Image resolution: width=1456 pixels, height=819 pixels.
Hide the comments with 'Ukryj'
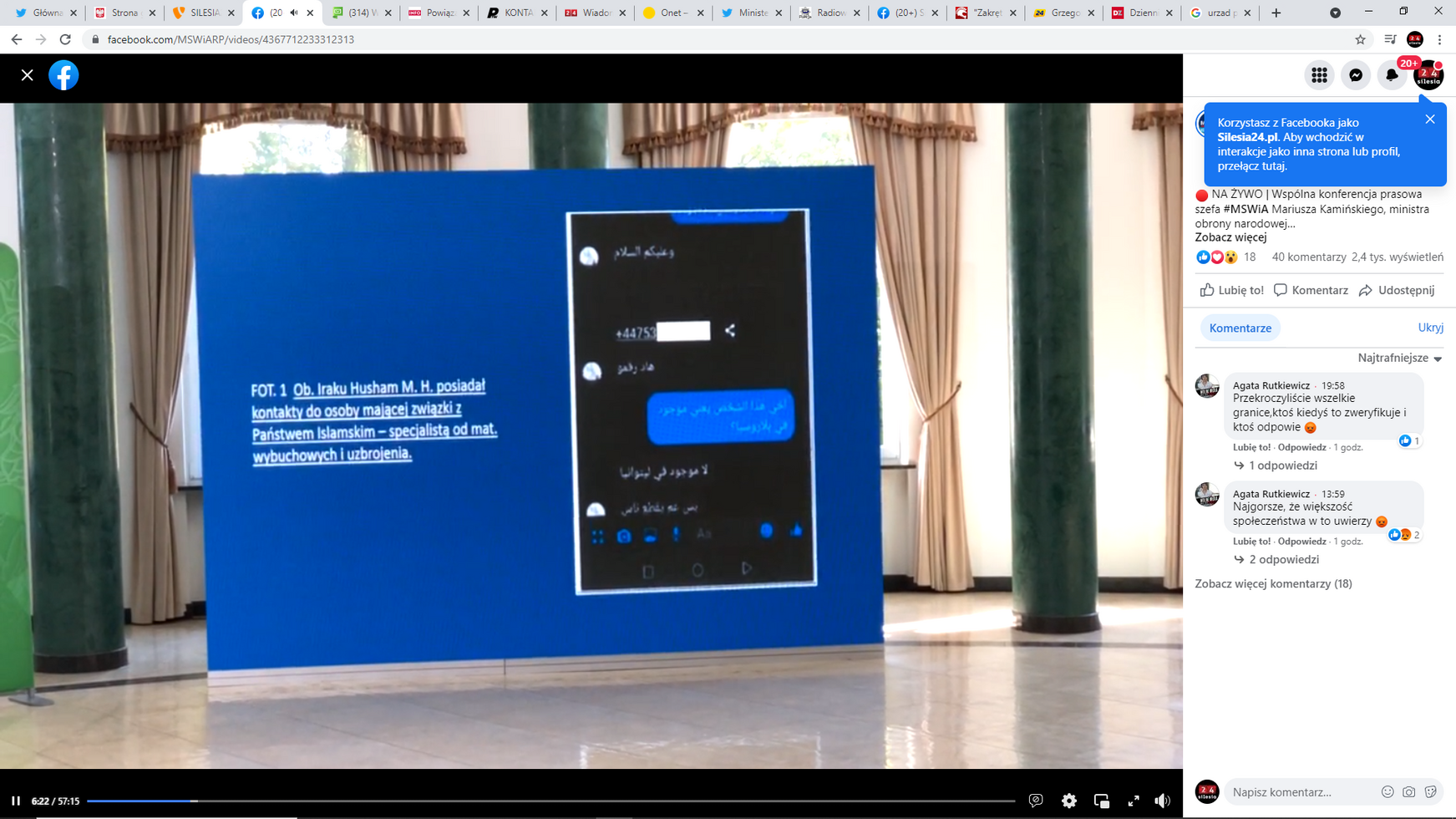point(1430,328)
